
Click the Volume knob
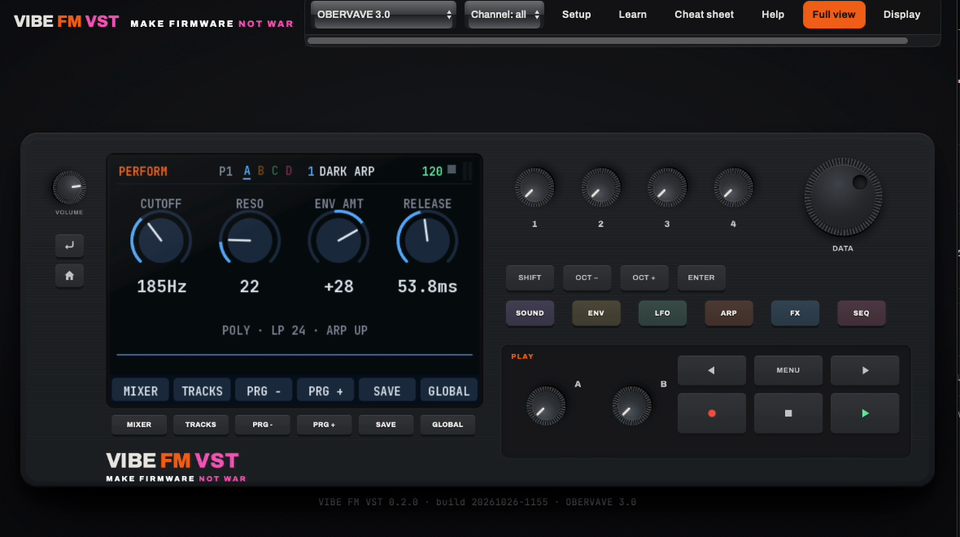pyautogui.click(x=69, y=187)
